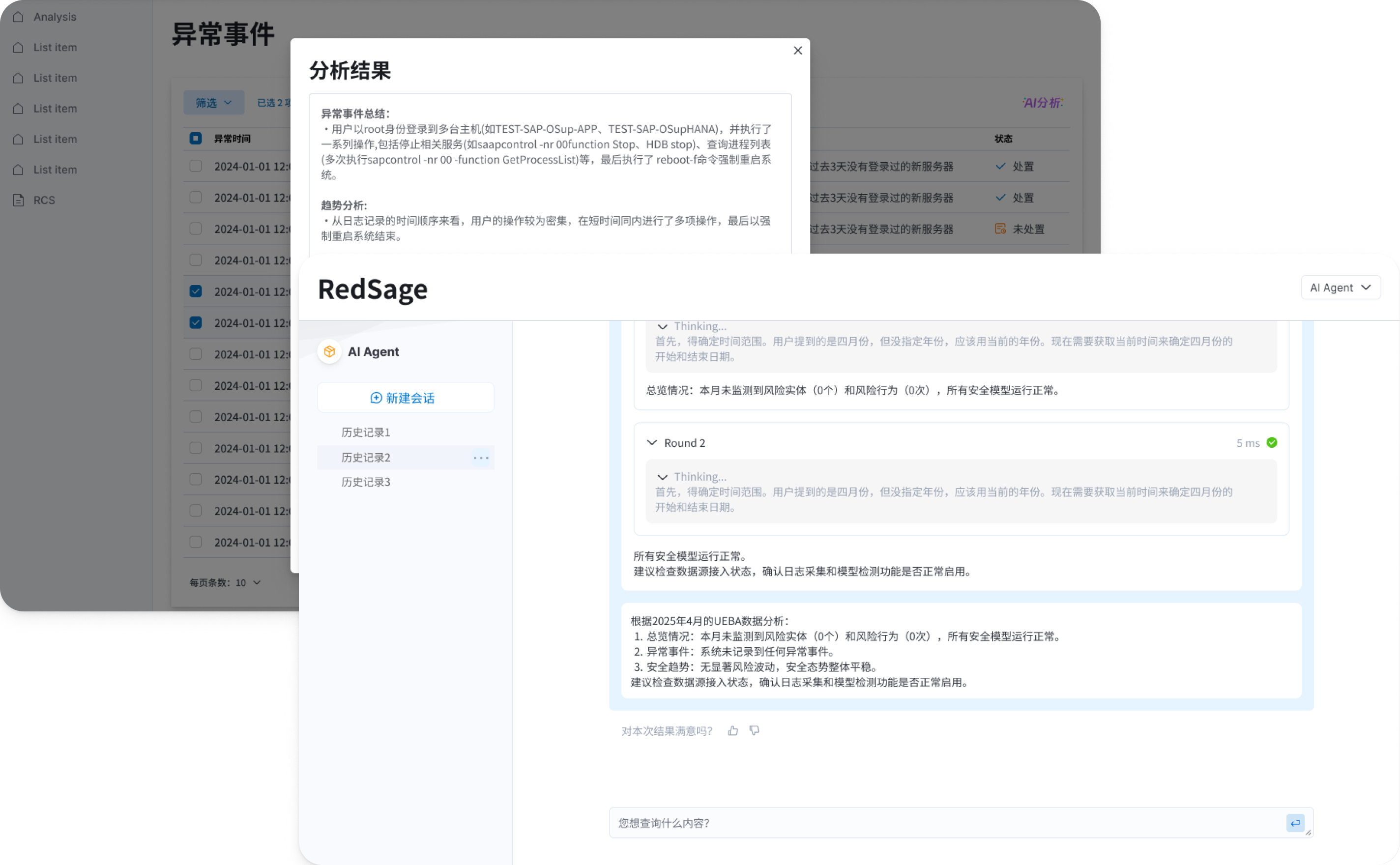Click the AI分析 sparkle label
Viewport: 1400px width, 865px height.
point(1043,103)
